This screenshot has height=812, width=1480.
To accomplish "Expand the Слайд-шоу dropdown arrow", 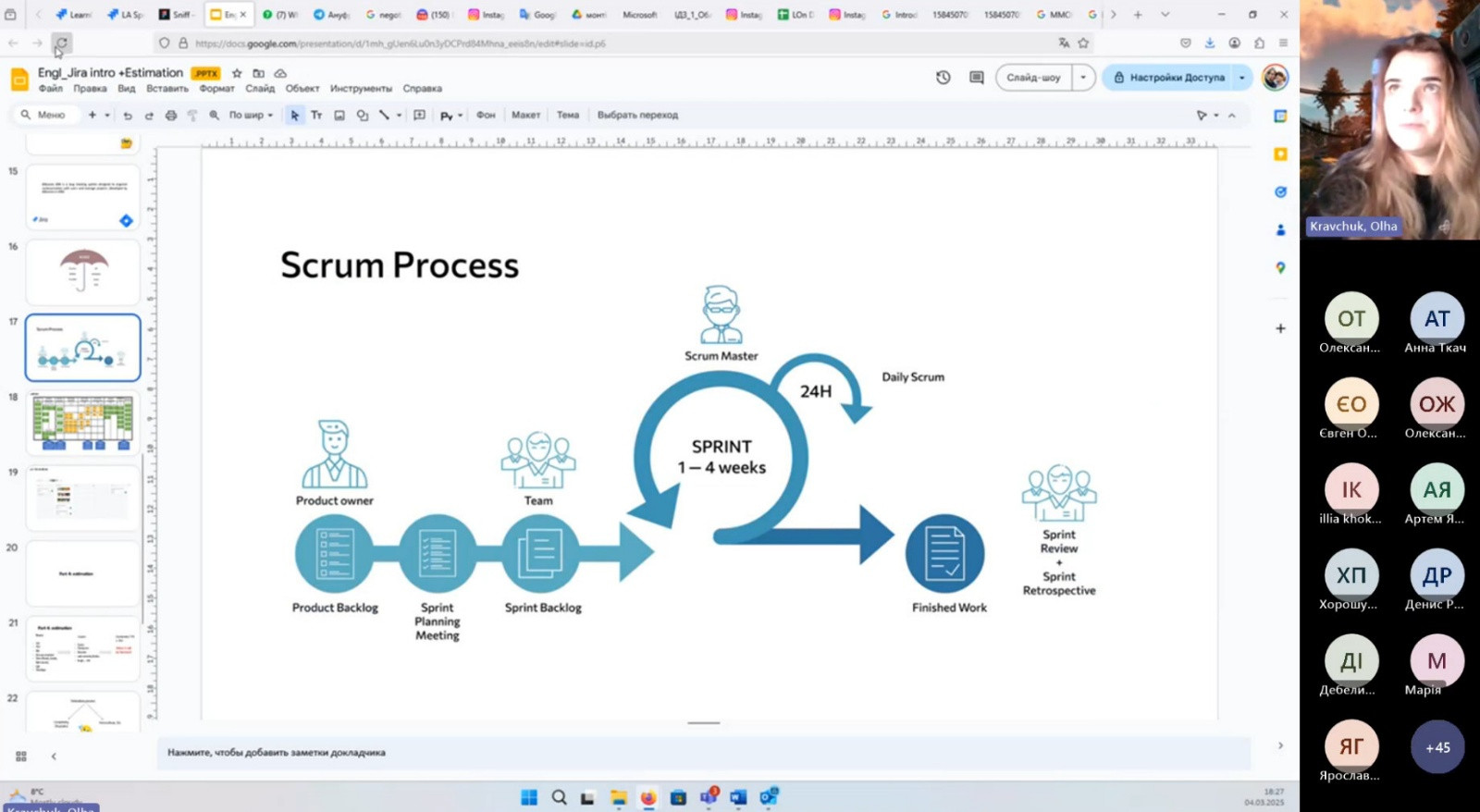I will [1083, 78].
